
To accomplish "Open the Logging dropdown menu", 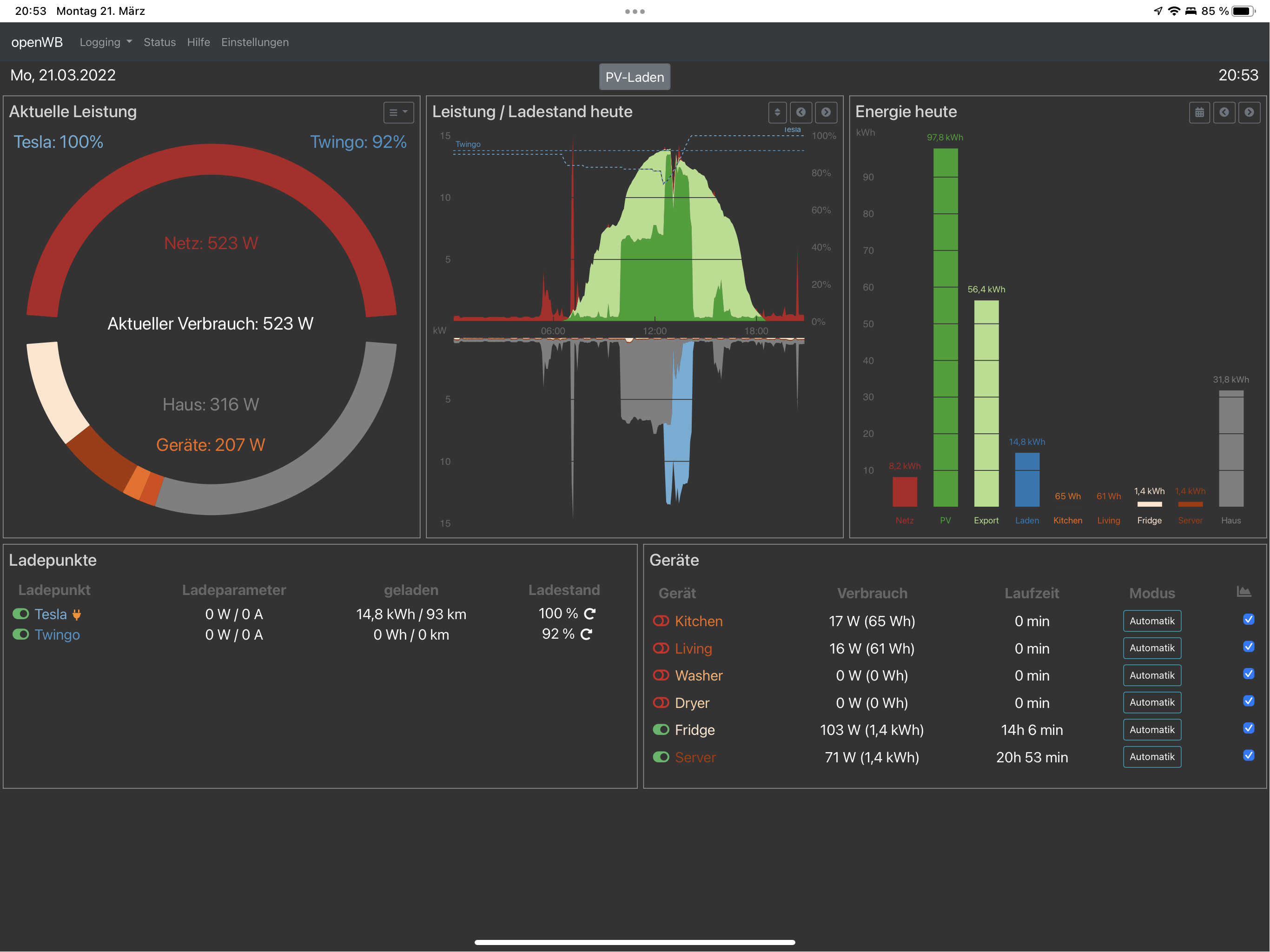I will pos(106,42).
